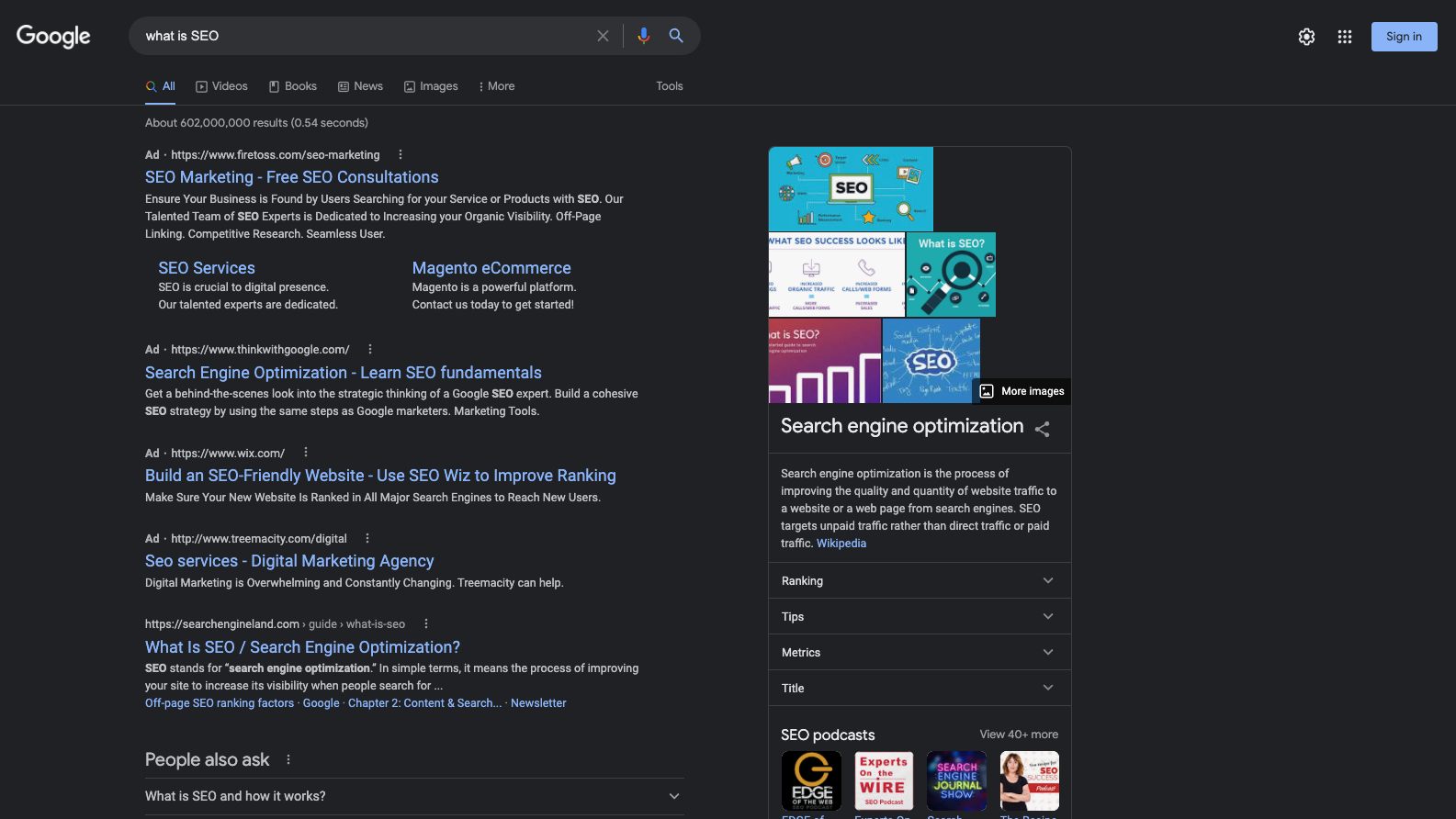Open the top SEO diagram image in the knowledge panel
The image size is (1456, 819).
point(851,189)
